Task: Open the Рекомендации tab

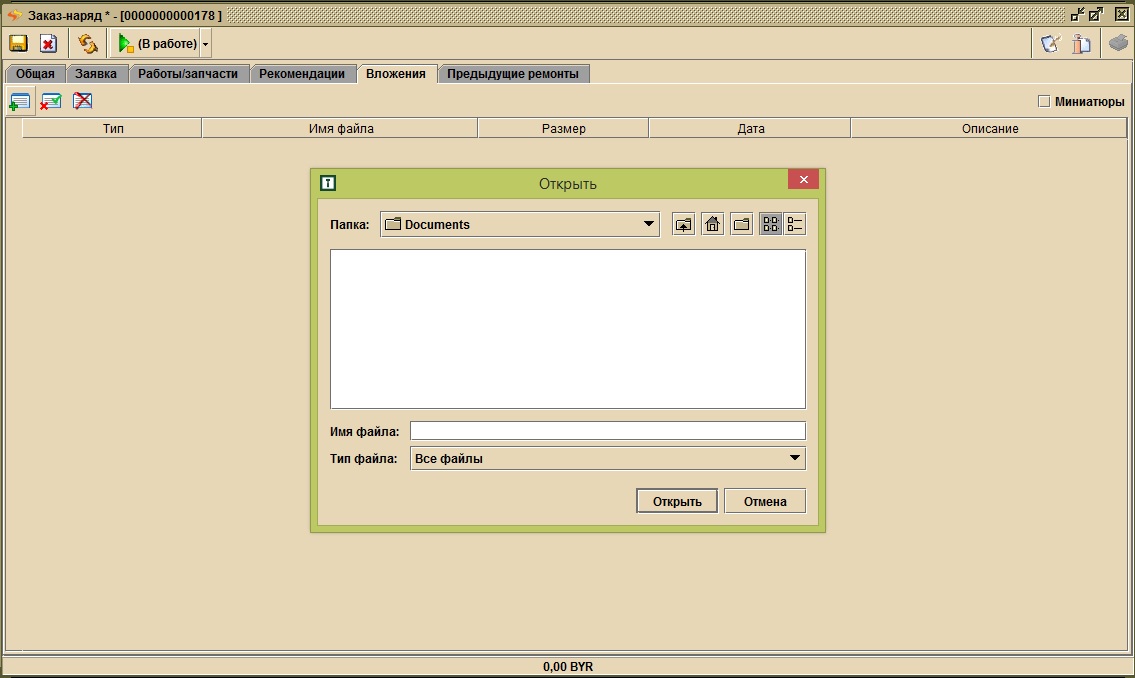Action: tap(302, 74)
